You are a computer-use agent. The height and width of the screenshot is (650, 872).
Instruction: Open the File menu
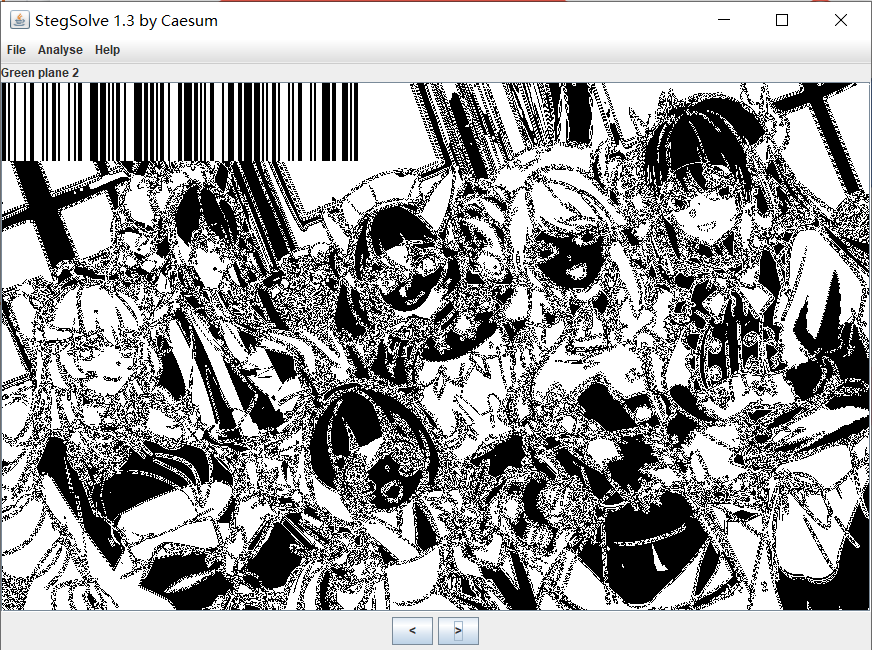pyautogui.click(x=16, y=50)
